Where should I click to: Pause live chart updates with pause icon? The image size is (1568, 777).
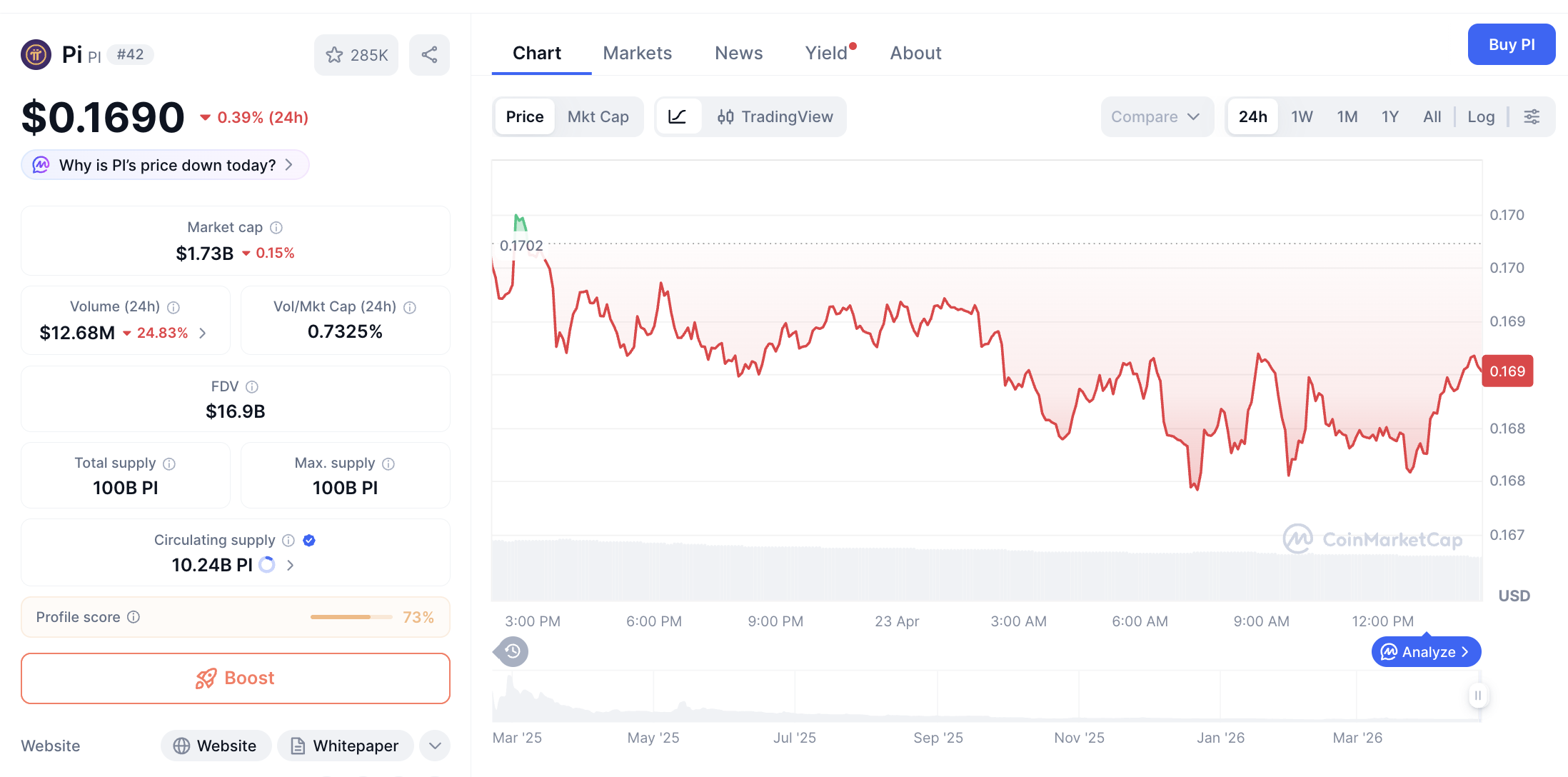tap(1478, 696)
